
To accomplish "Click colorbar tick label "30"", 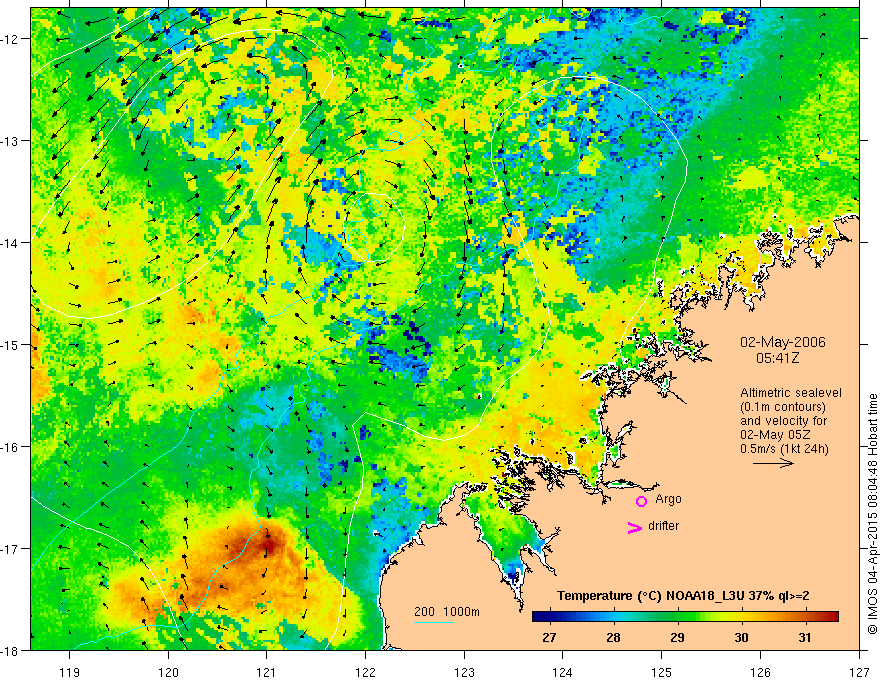I will click(741, 637).
